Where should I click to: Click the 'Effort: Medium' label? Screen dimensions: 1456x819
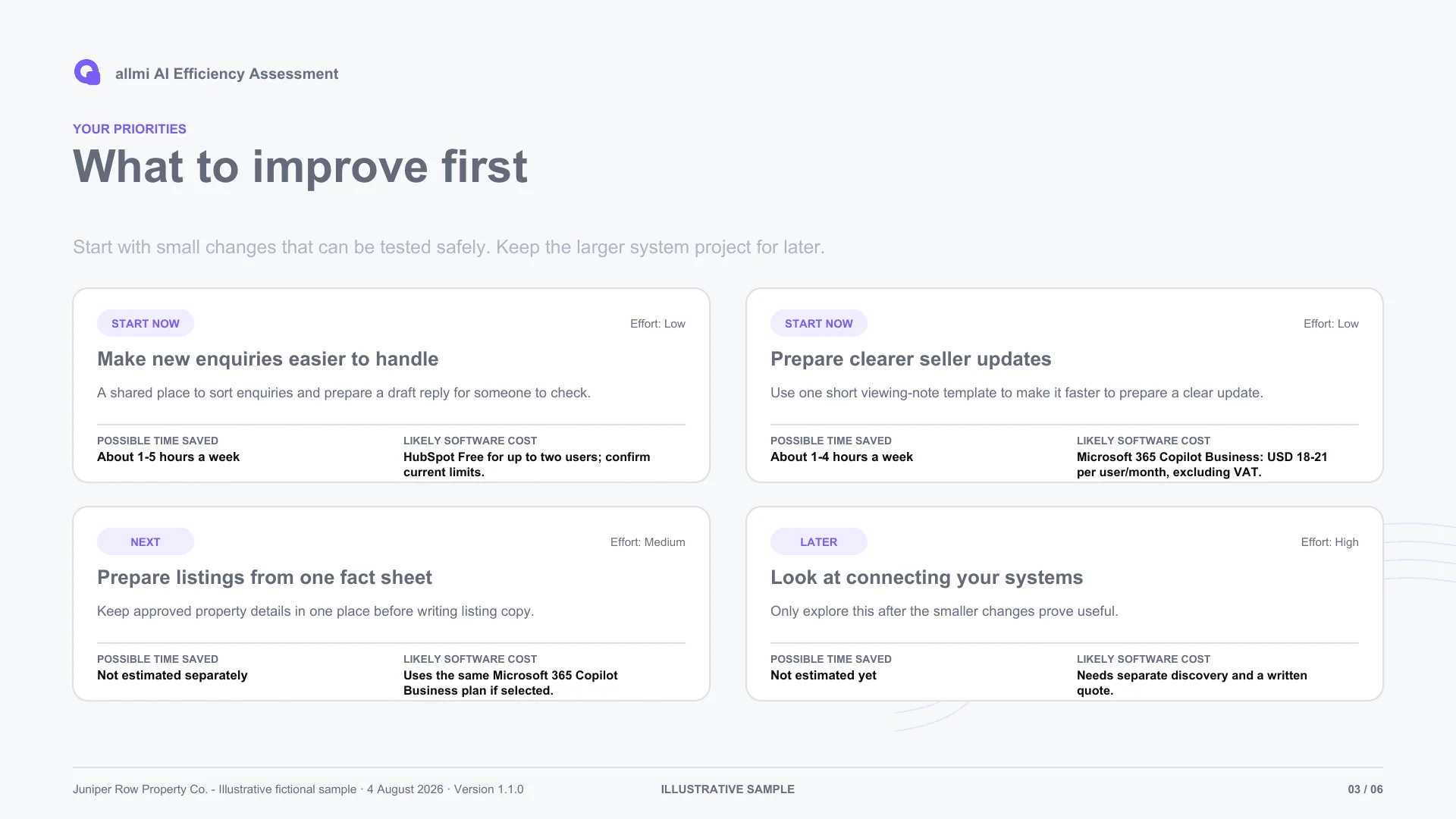pos(648,541)
